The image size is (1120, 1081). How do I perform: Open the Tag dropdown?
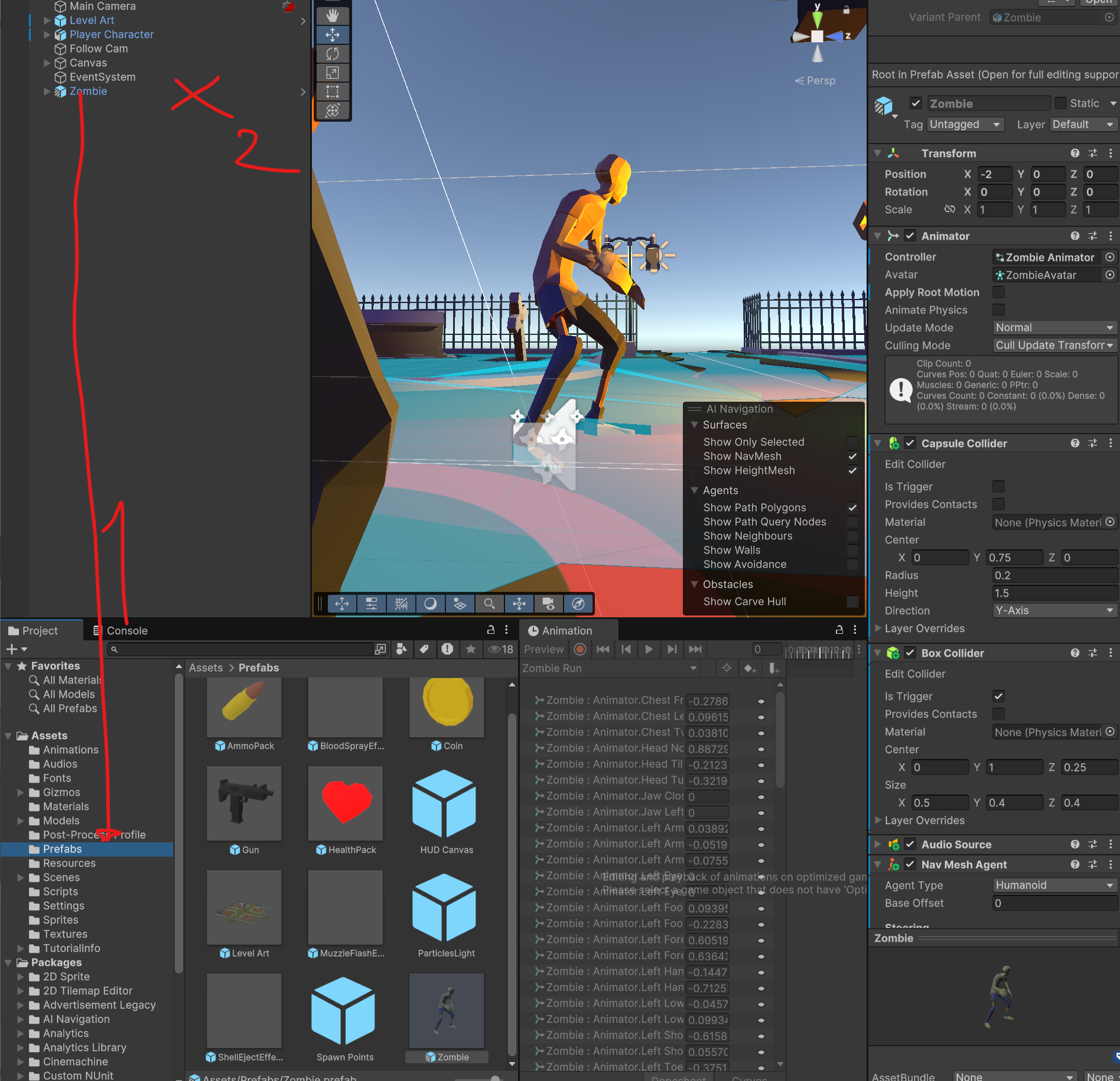(965, 124)
